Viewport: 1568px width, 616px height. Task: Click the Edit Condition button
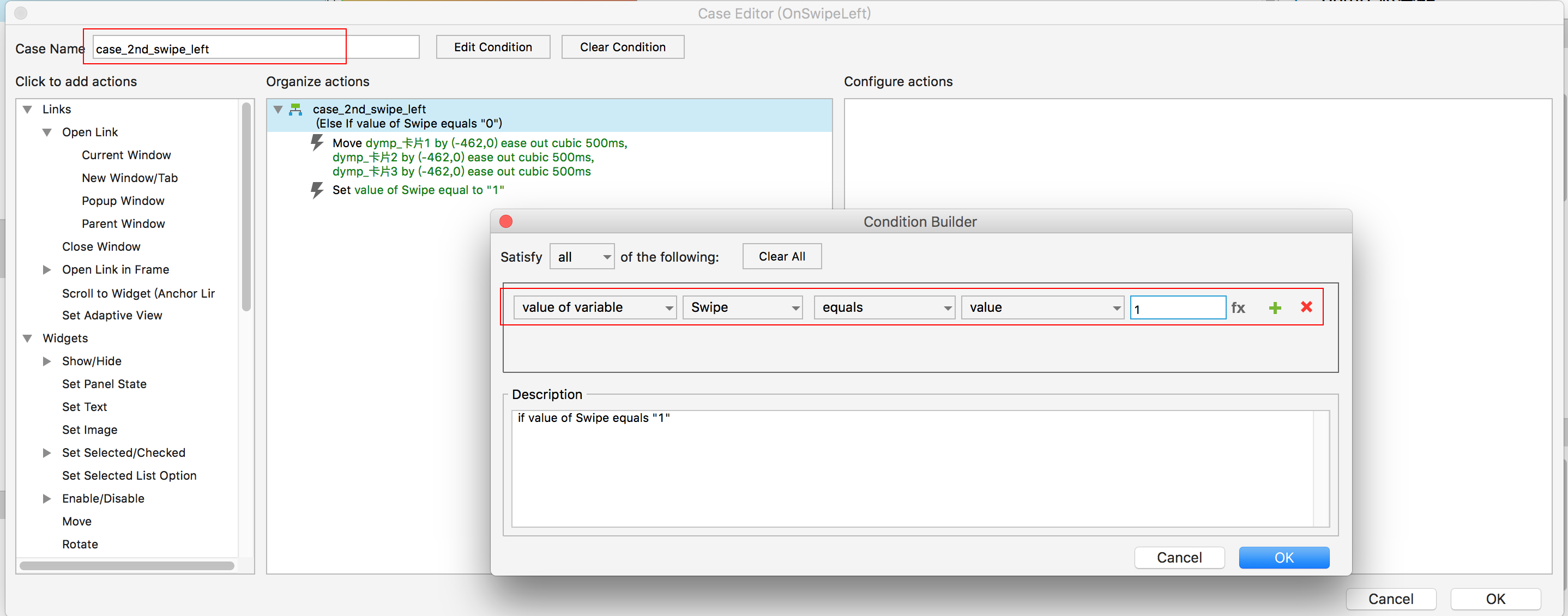click(x=492, y=47)
